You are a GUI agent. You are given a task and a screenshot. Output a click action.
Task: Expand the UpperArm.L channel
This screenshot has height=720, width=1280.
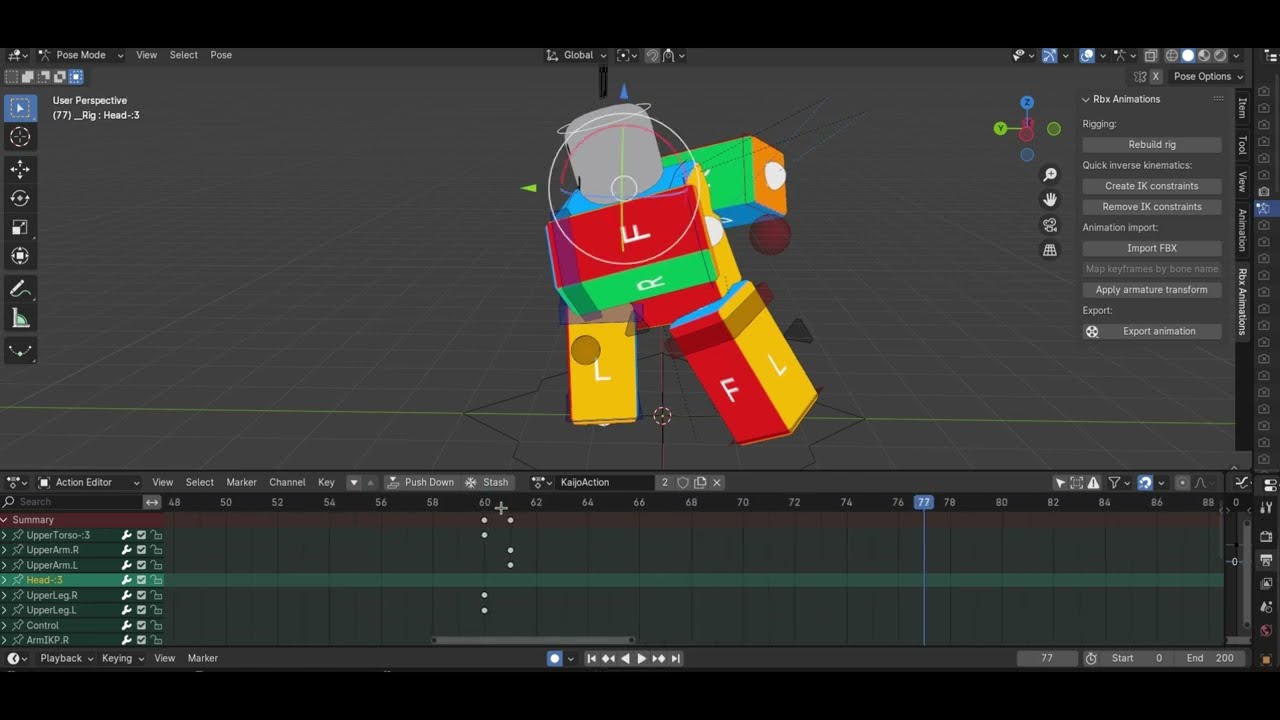(5, 565)
